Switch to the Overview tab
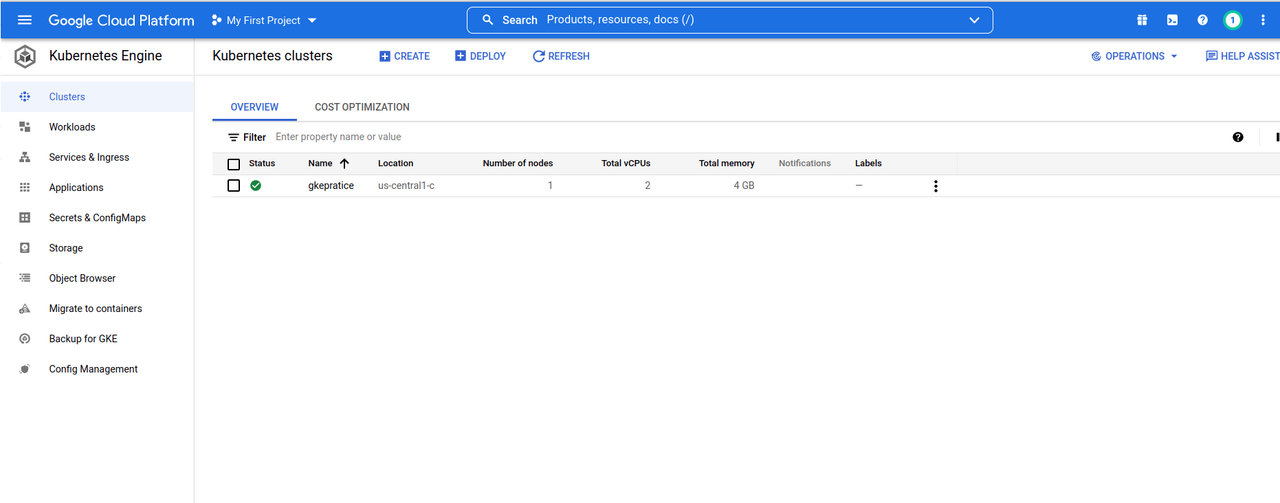This screenshot has width=1280, height=503. tap(255, 107)
